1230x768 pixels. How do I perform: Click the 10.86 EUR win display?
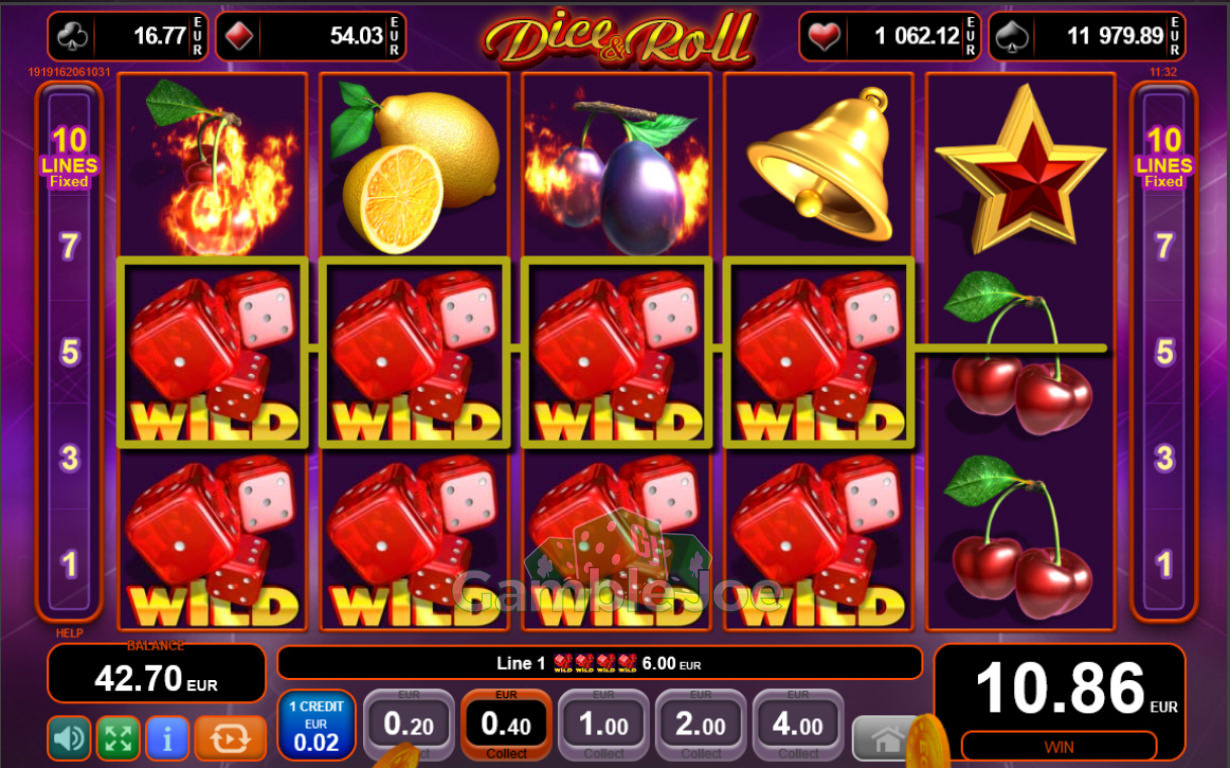click(1060, 703)
